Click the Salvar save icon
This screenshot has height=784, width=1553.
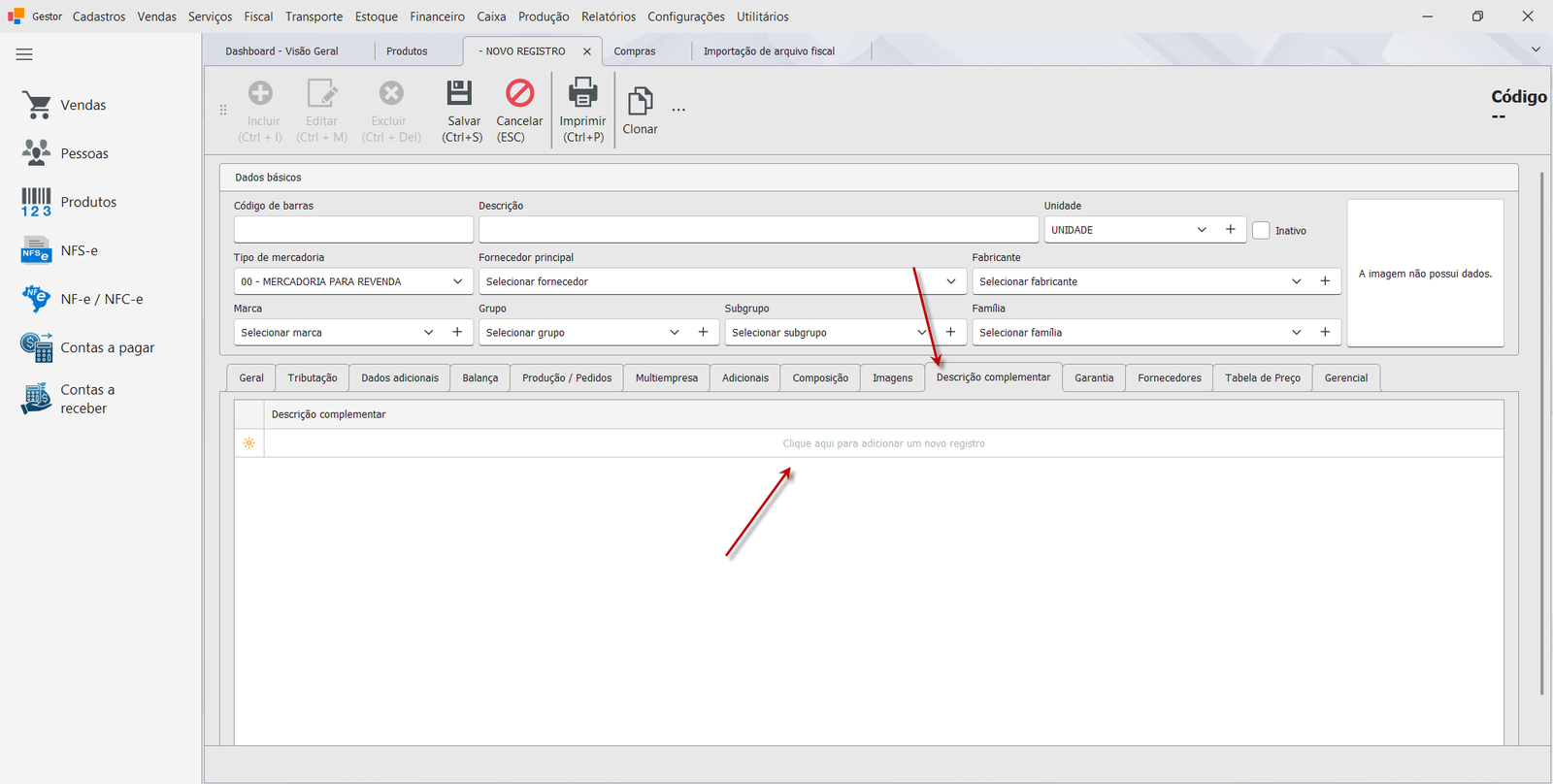pyautogui.click(x=459, y=93)
